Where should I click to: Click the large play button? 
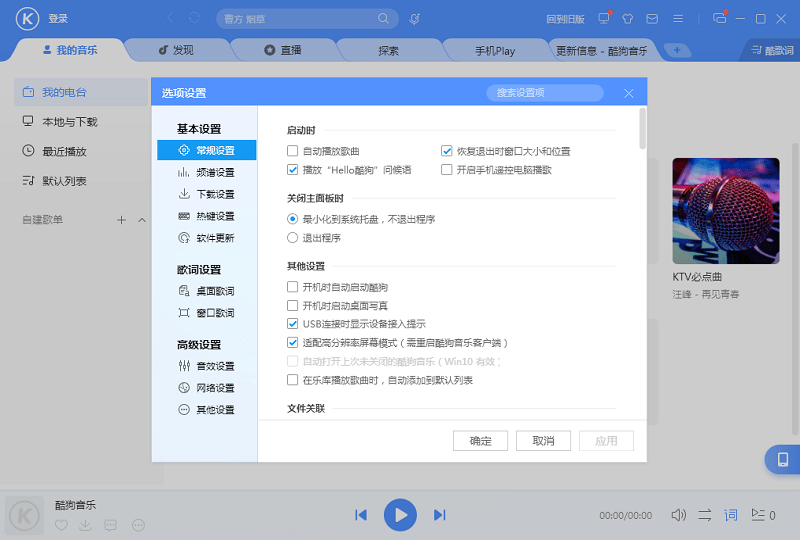click(x=401, y=515)
